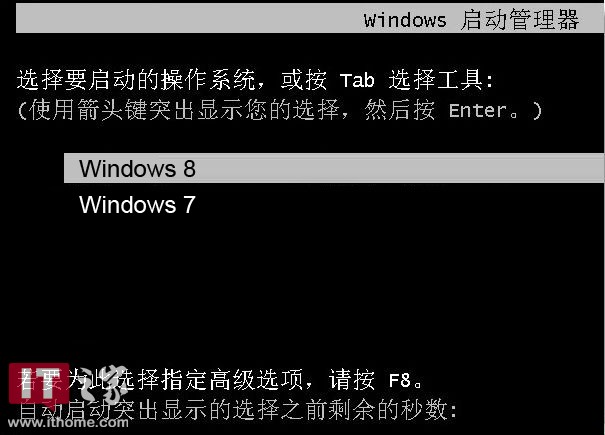Select the Windows 8 boot entry
This screenshot has width=605, height=435.
[x=334, y=168]
